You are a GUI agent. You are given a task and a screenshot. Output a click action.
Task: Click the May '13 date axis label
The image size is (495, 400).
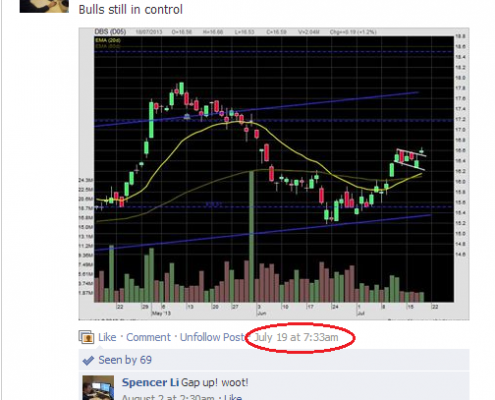[x=161, y=313]
